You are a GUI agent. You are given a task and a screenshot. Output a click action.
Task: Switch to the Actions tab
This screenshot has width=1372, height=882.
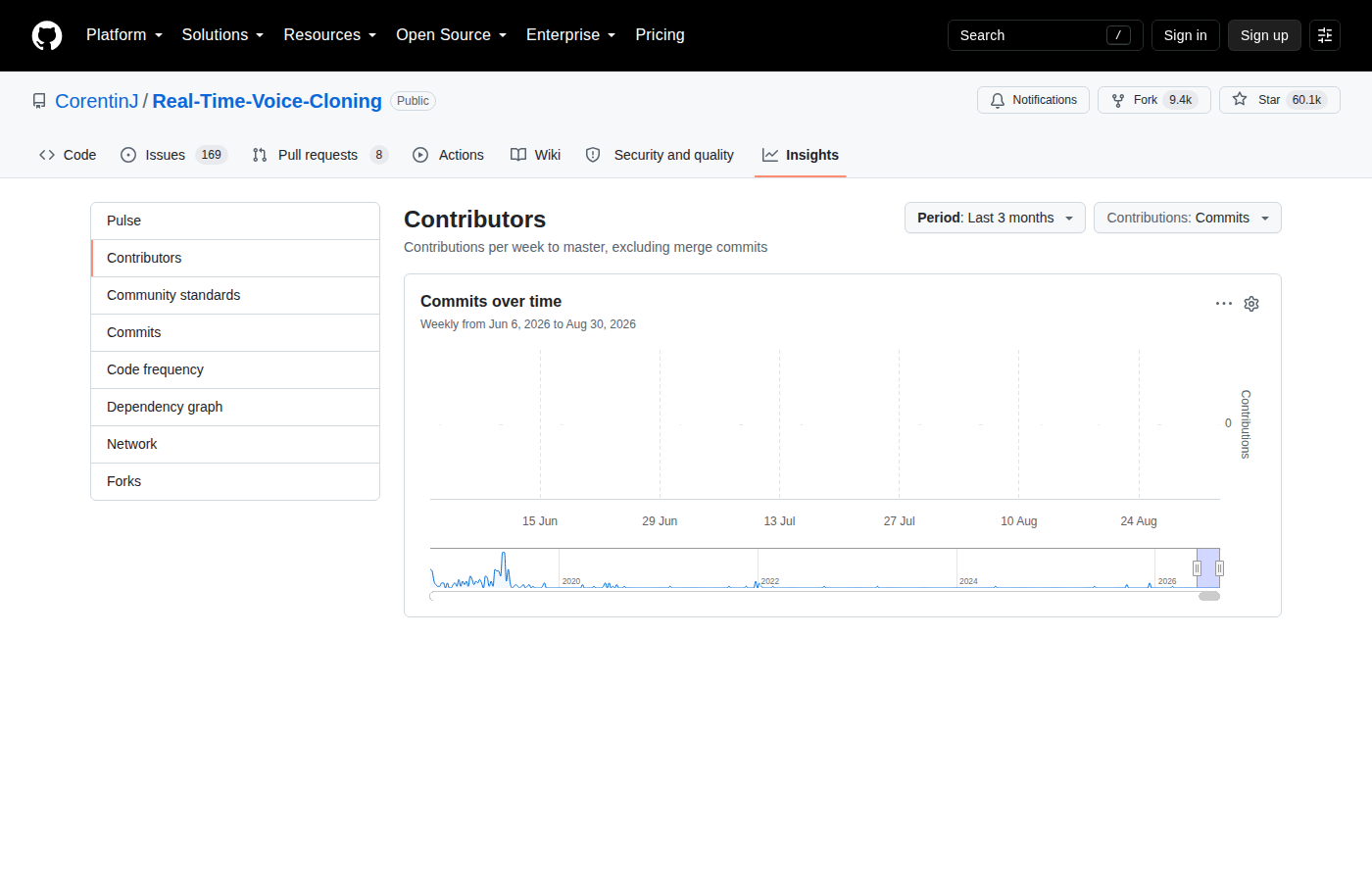click(x=448, y=155)
